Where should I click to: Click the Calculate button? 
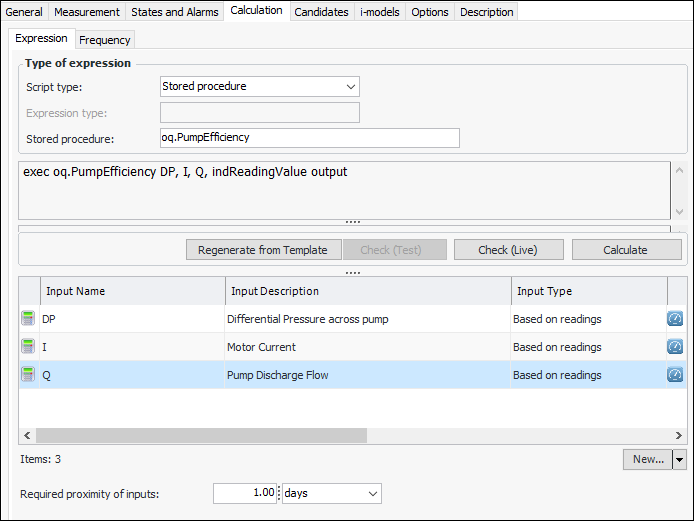[x=625, y=250]
